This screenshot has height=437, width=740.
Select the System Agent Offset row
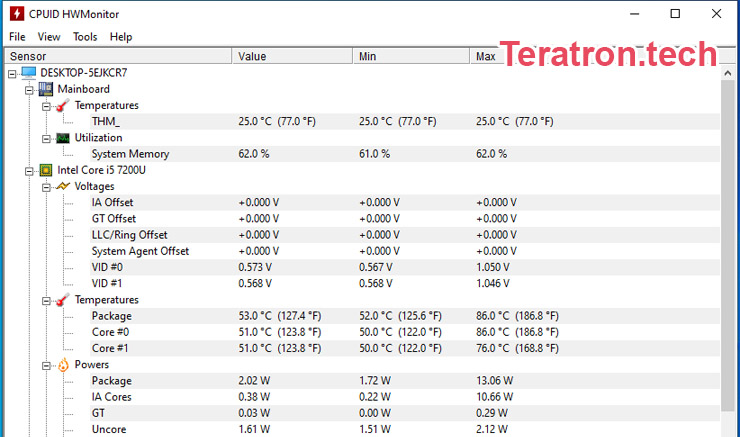tap(405, 251)
